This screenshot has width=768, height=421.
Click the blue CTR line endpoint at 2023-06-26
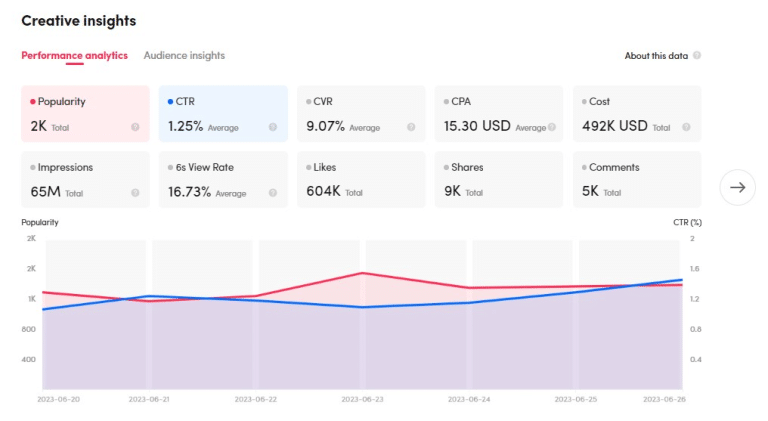[682, 280]
